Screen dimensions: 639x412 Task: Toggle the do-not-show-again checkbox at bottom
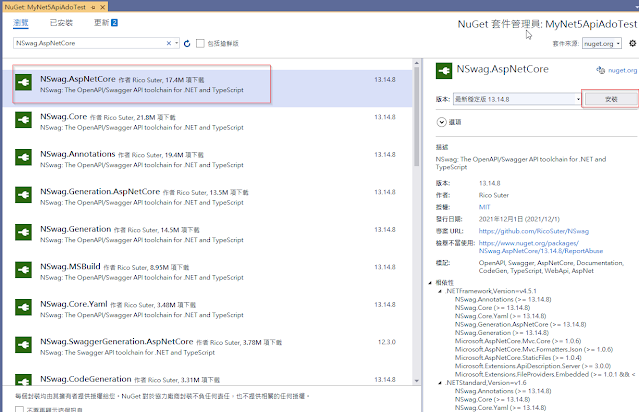pos(19,409)
